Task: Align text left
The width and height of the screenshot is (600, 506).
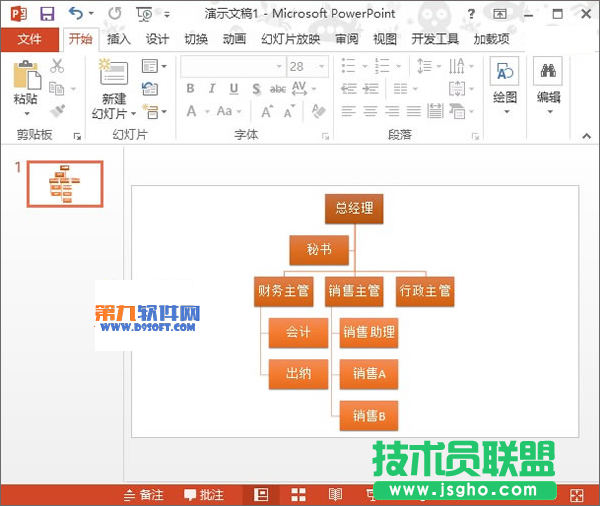Action: pyautogui.click(x=349, y=111)
